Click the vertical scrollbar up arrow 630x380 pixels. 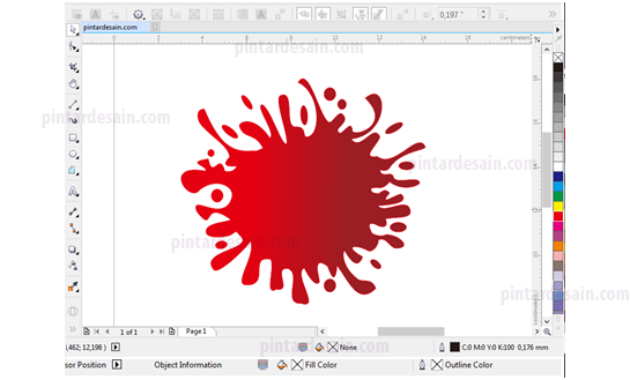546,50
